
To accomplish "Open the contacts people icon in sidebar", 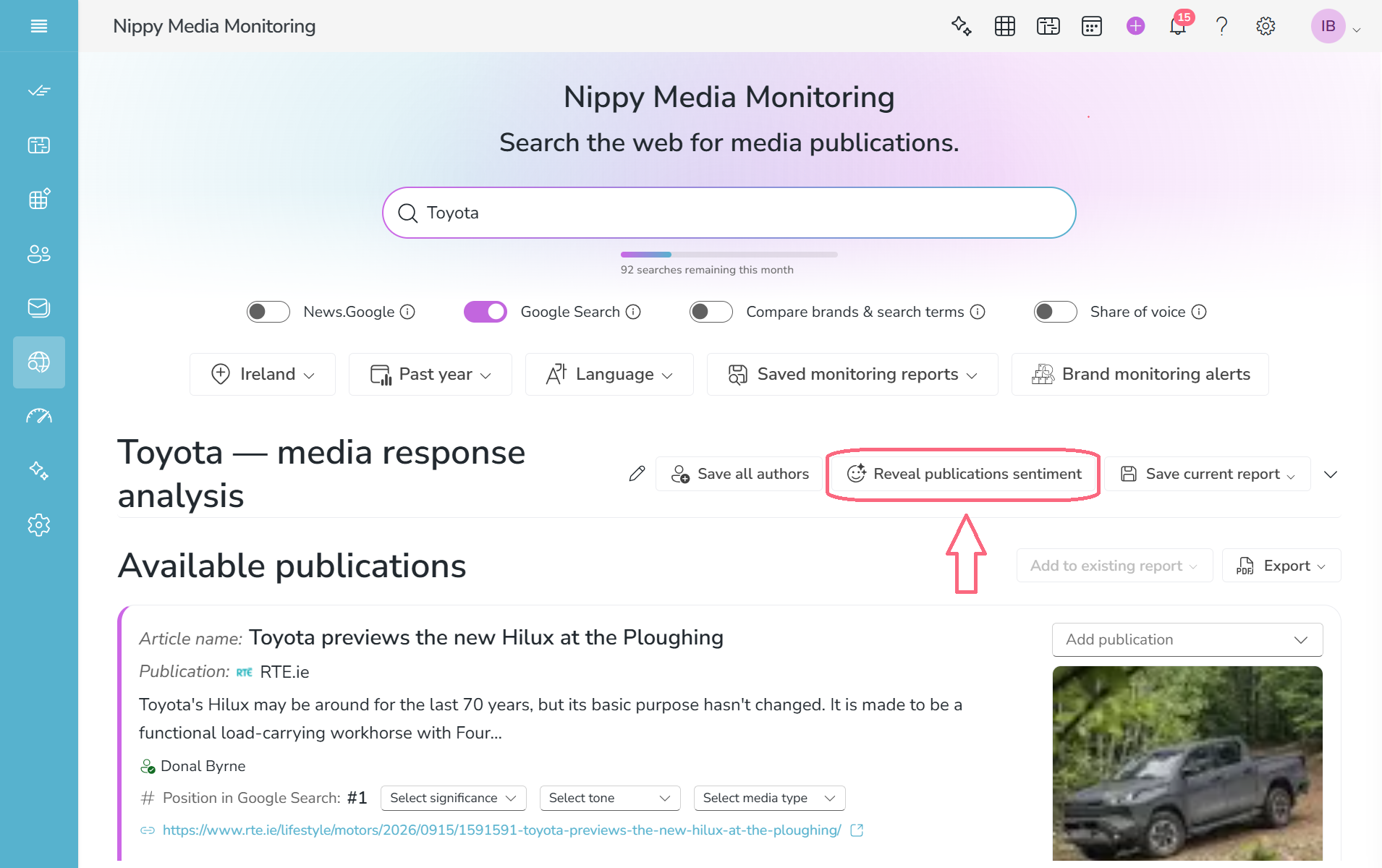I will point(39,254).
